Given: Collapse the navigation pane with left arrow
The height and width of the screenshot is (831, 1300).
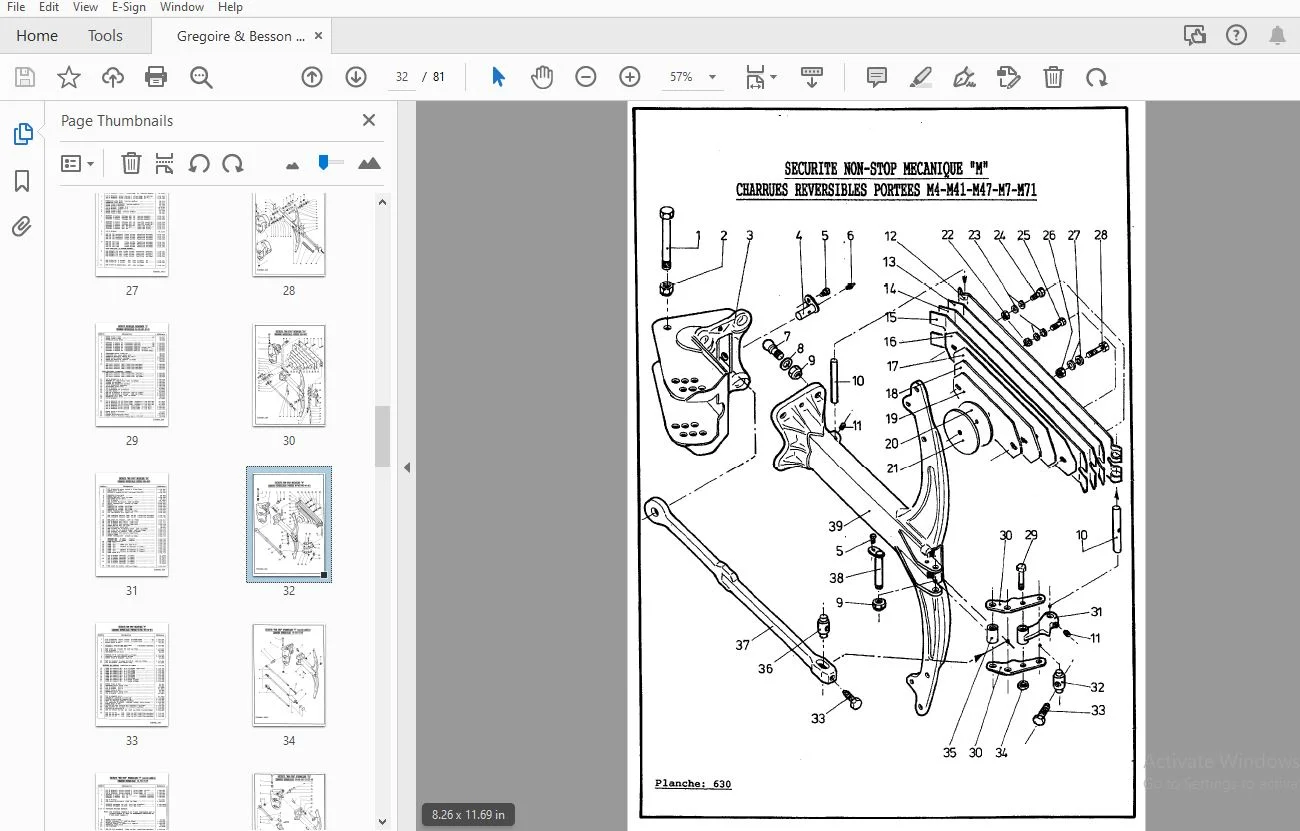Looking at the screenshot, I should coord(407,467).
